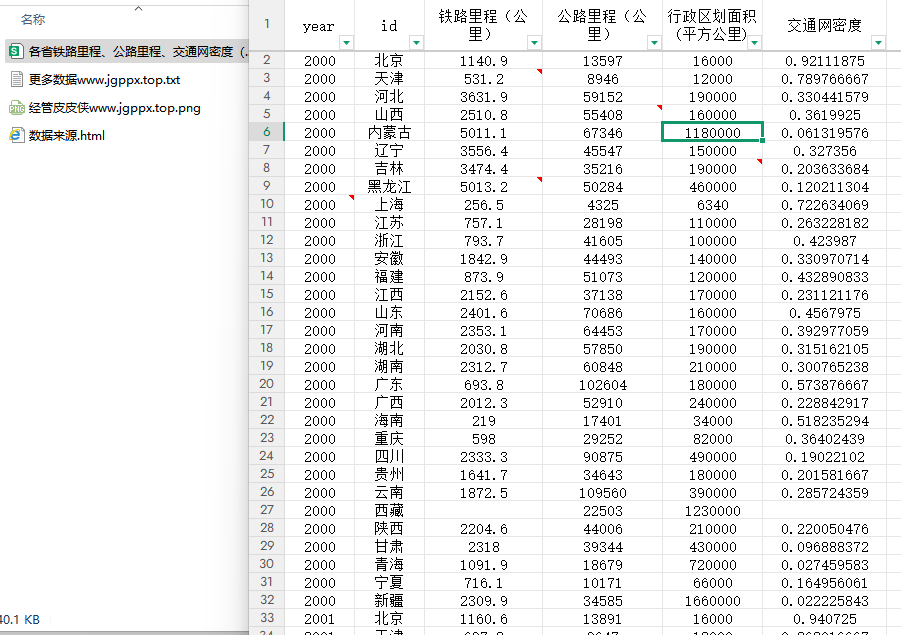Click road value 109560 for 云南
The width and height of the screenshot is (901, 635).
(x=602, y=492)
